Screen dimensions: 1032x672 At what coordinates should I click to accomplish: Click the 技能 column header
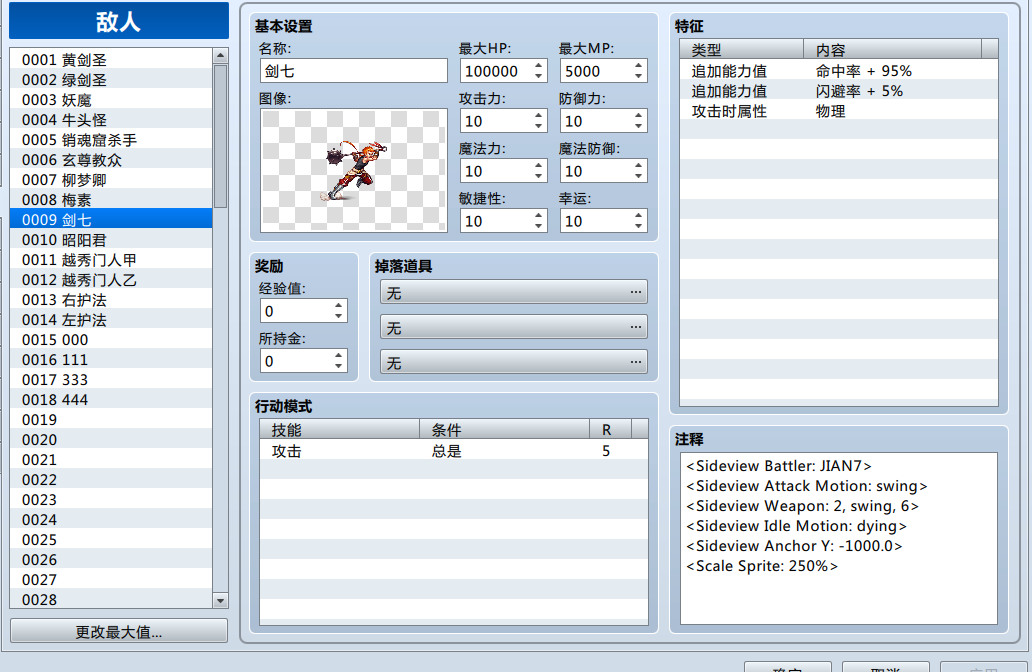pos(340,429)
